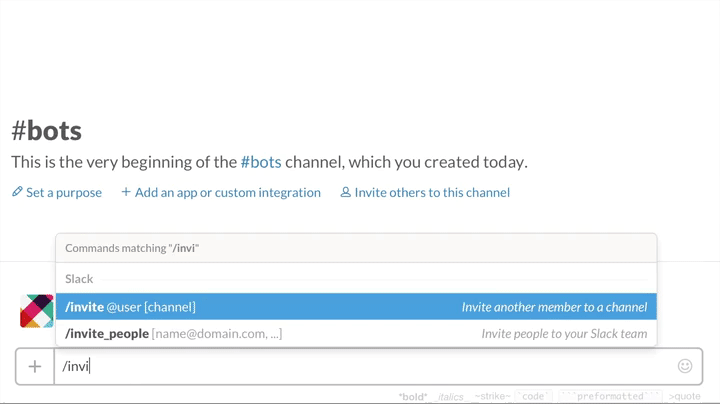The height and width of the screenshot is (404, 720).
Task: Click Invite another member to a channel description
Action: (x=554, y=307)
